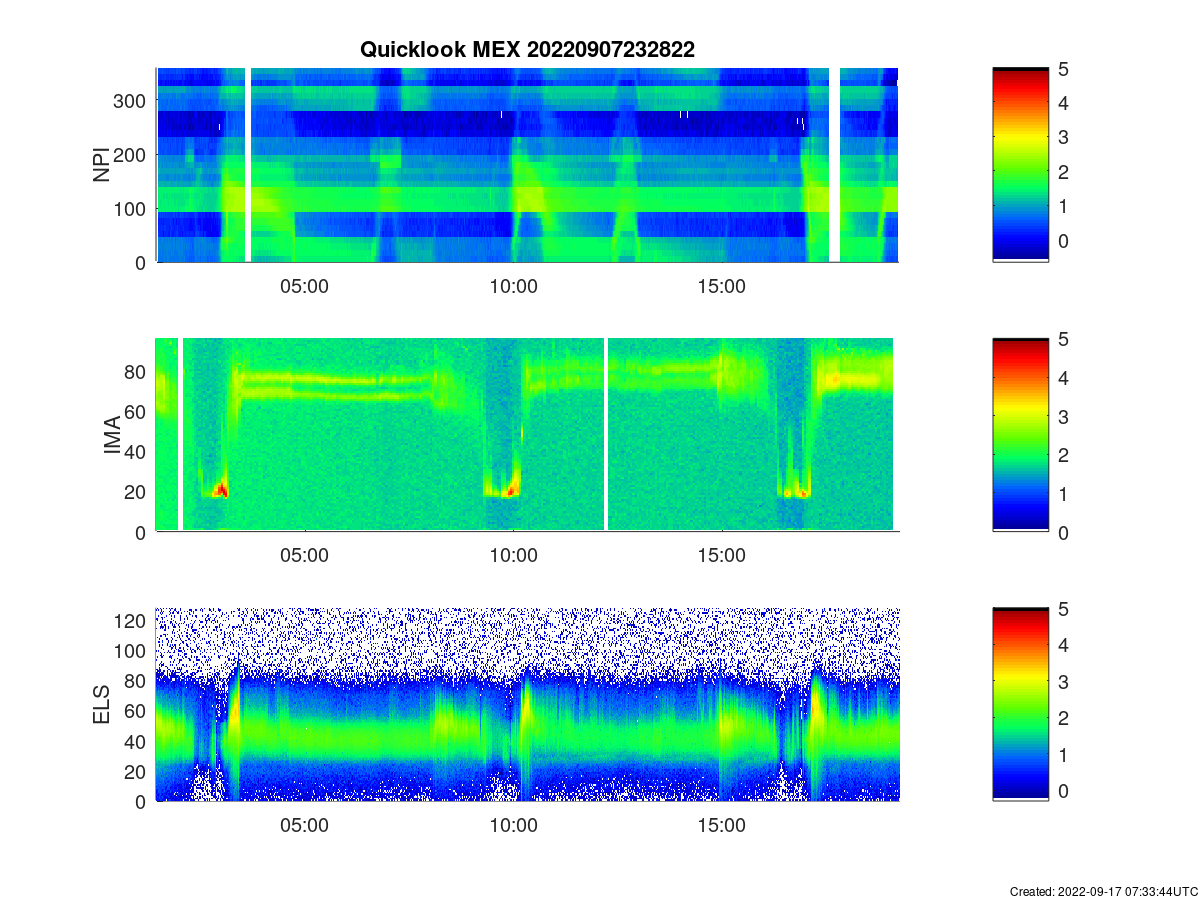This screenshot has width=1200, height=900.
Task: Click the "05:00" tick under the NPI panel
Action: (304, 286)
